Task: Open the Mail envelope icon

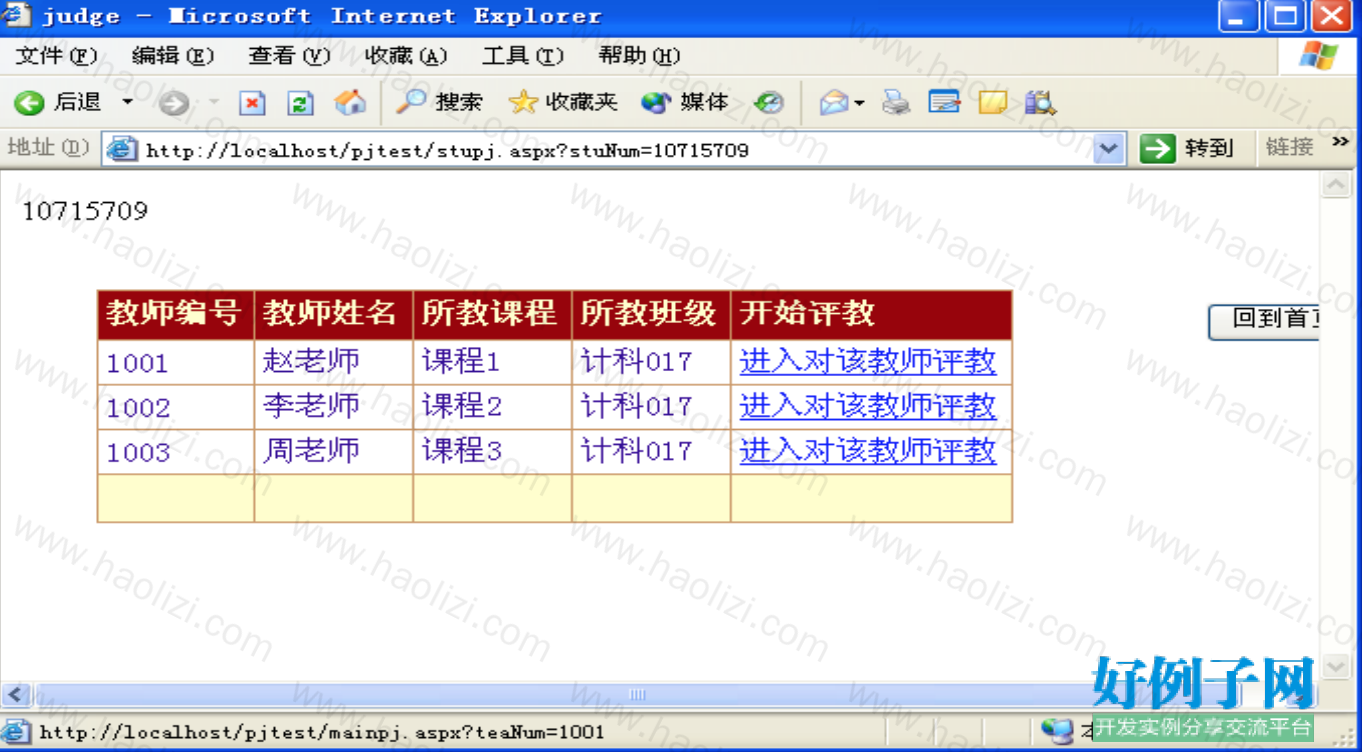Action: [x=834, y=102]
